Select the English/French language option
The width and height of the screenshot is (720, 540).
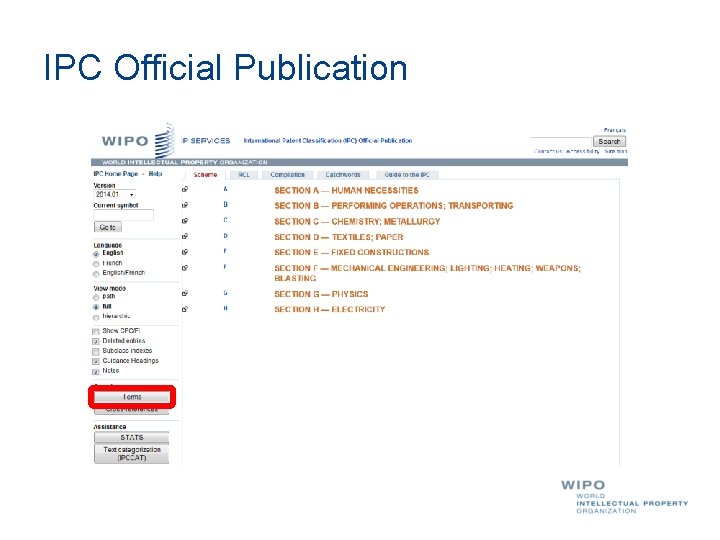pyautogui.click(x=96, y=274)
